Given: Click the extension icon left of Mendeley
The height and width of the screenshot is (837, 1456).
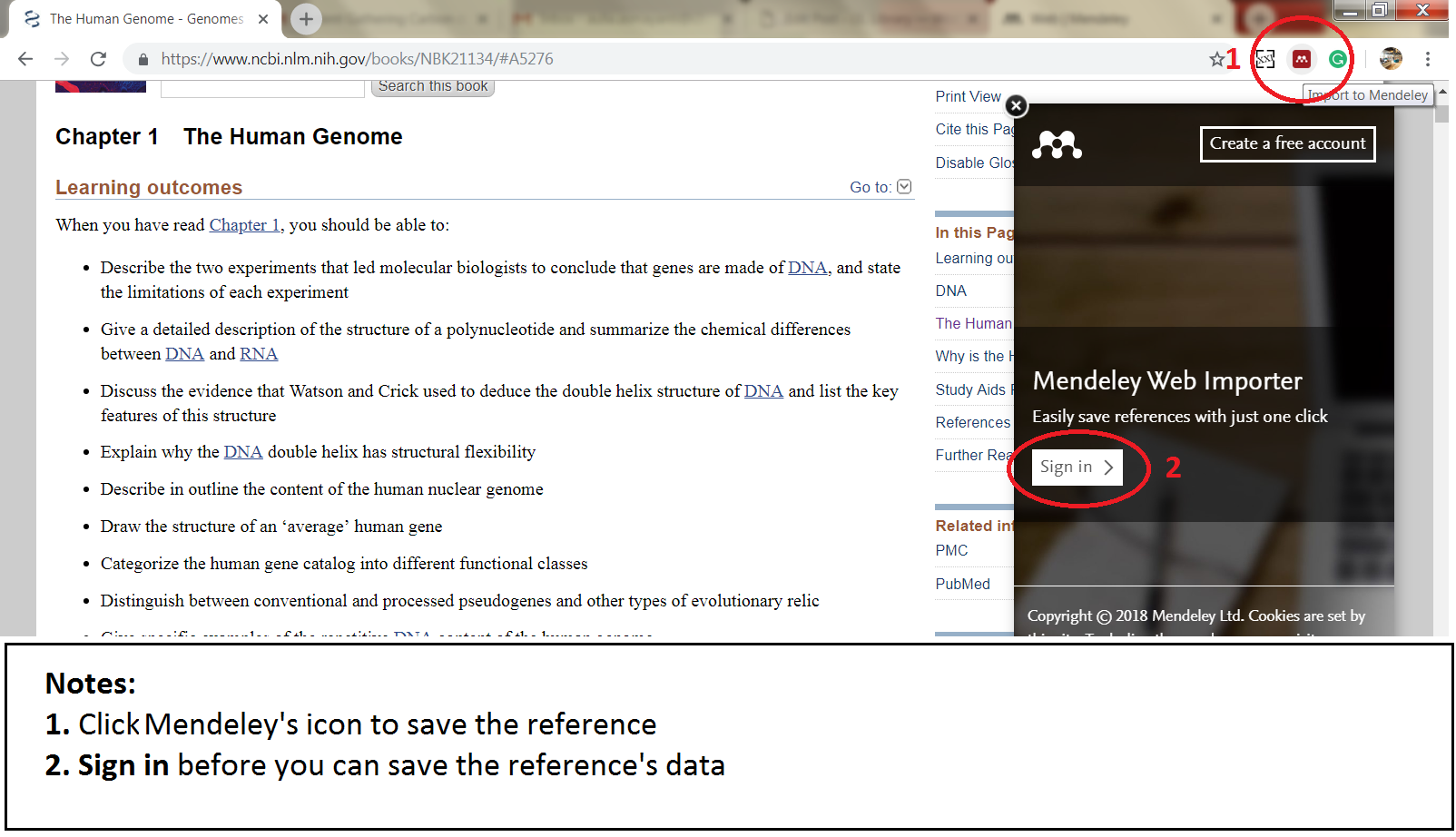Looking at the screenshot, I should coord(1265,59).
